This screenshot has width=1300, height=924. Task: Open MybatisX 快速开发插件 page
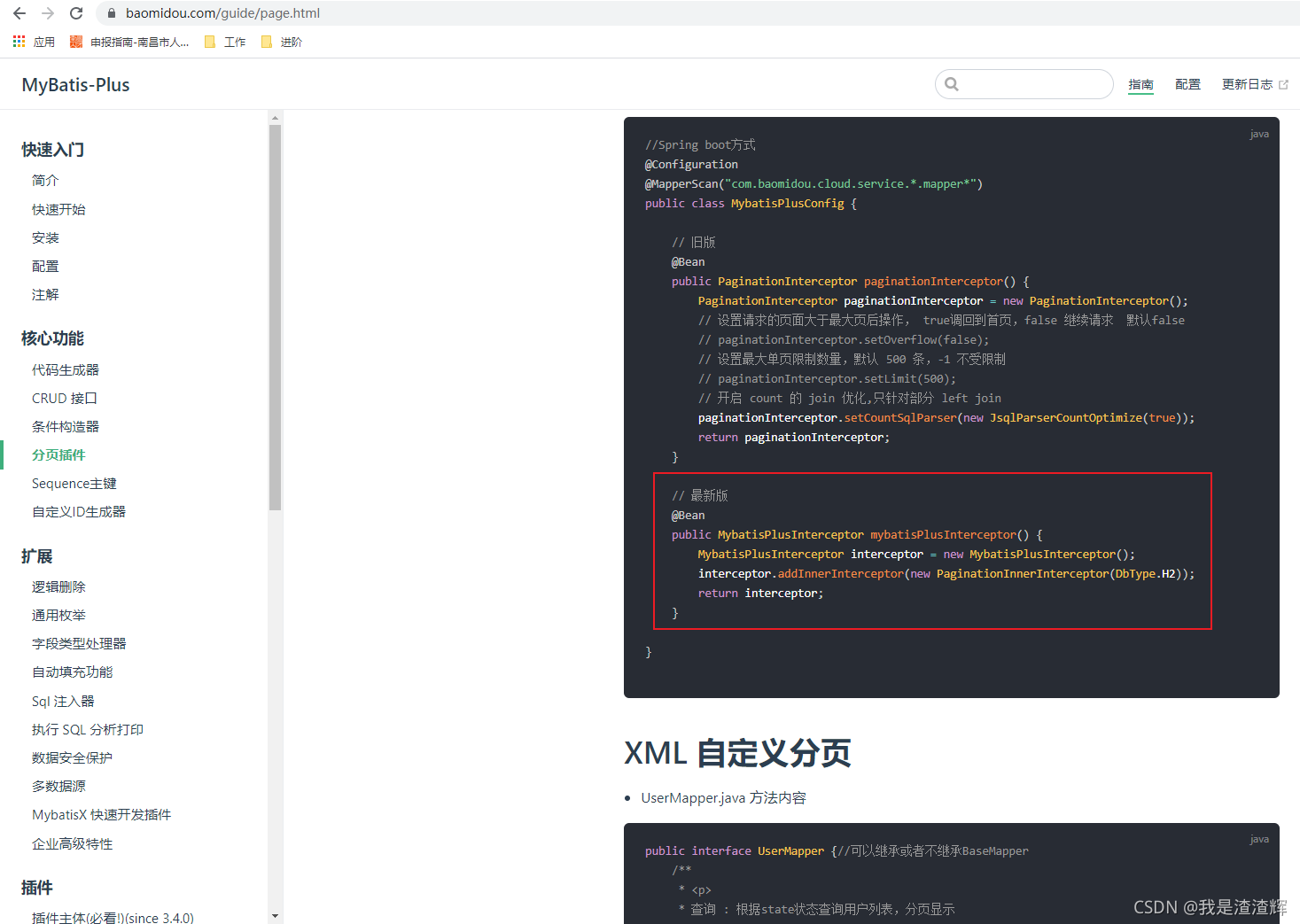click(x=102, y=814)
